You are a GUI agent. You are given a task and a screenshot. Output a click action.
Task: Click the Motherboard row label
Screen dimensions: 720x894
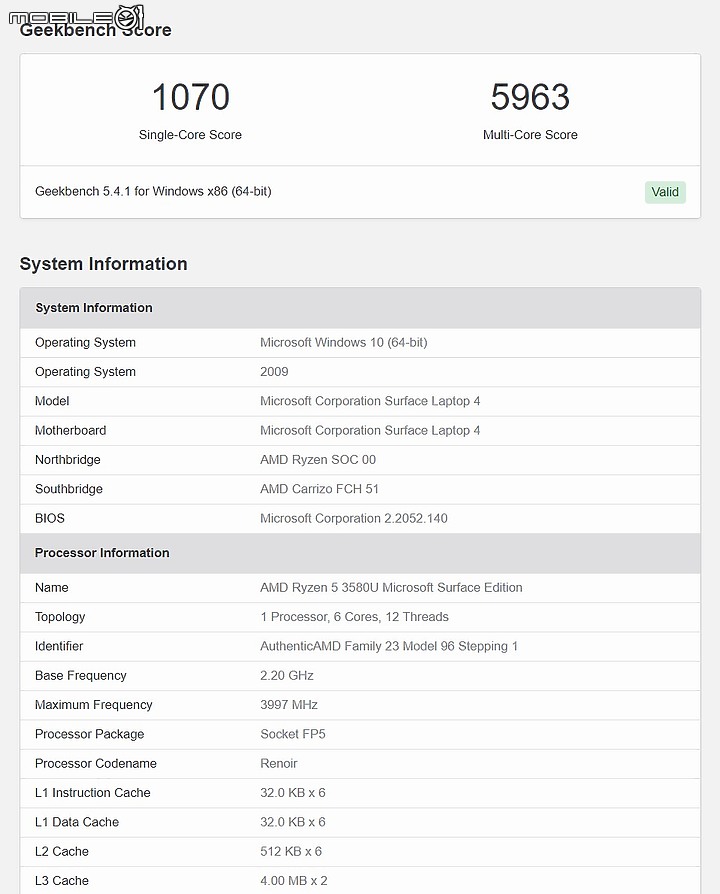click(71, 430)
